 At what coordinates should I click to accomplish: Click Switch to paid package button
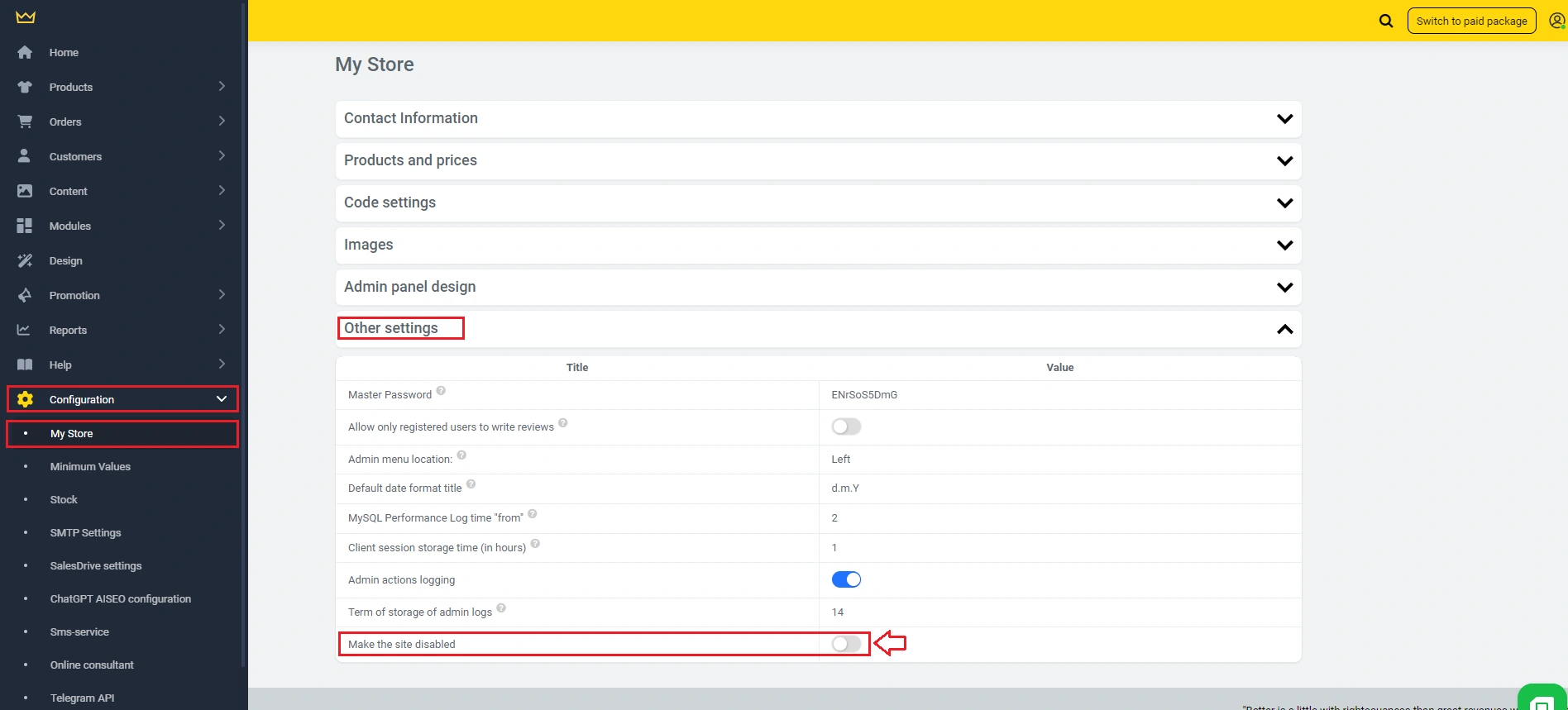[x=1471, y=21]
